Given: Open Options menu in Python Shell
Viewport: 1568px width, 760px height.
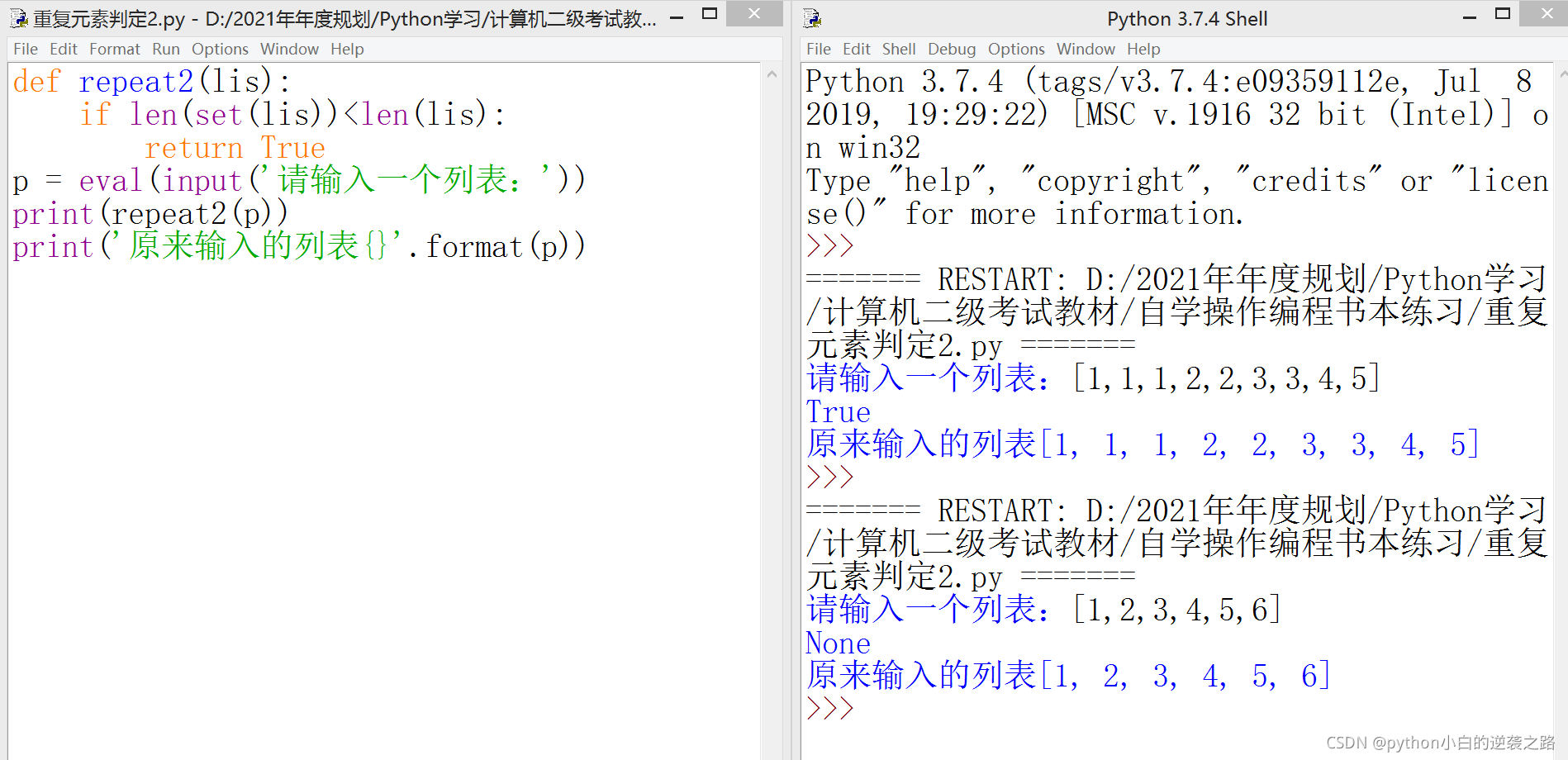Looking at the screenshot, I should pos(1016,49).
